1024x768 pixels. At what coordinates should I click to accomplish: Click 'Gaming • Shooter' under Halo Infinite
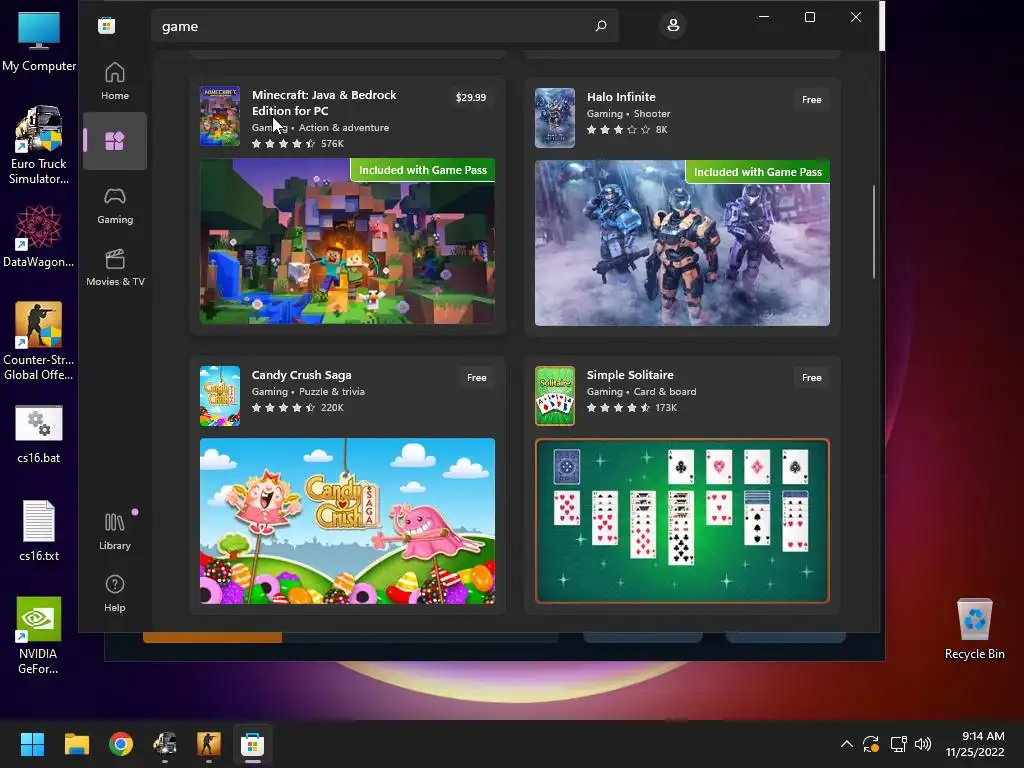pyautogui.click(x=628, y=114)
